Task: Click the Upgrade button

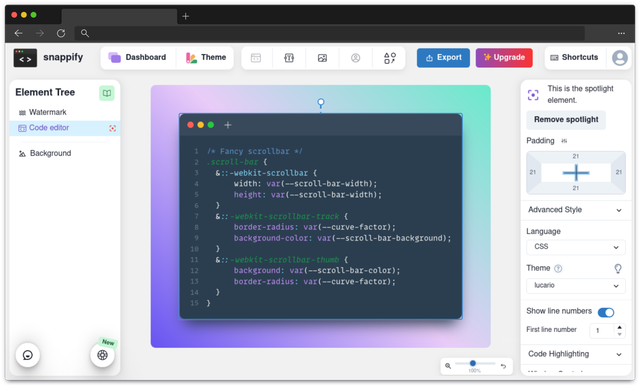Action: (504, 58)
